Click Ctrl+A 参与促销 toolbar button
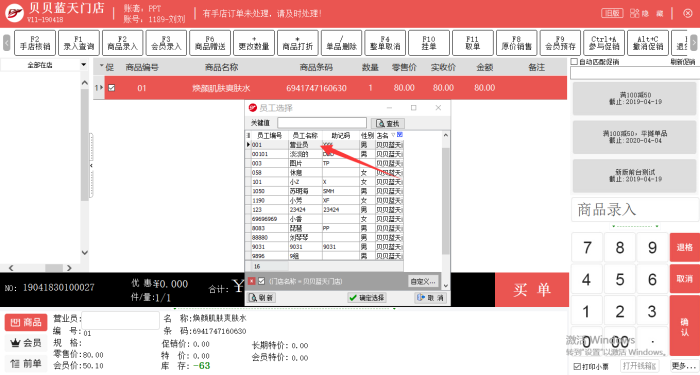Viewport: 700px width, 375px height. pos(604,43)
